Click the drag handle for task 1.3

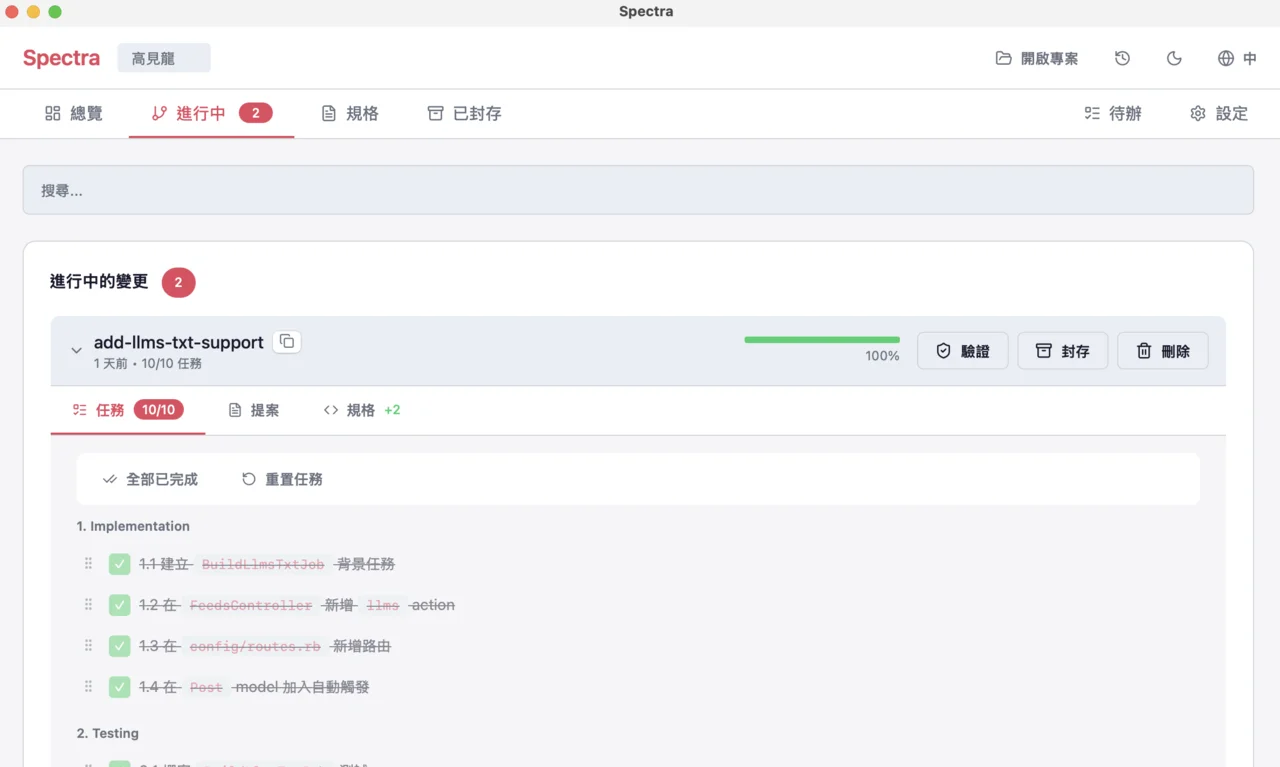pos(88,646)
